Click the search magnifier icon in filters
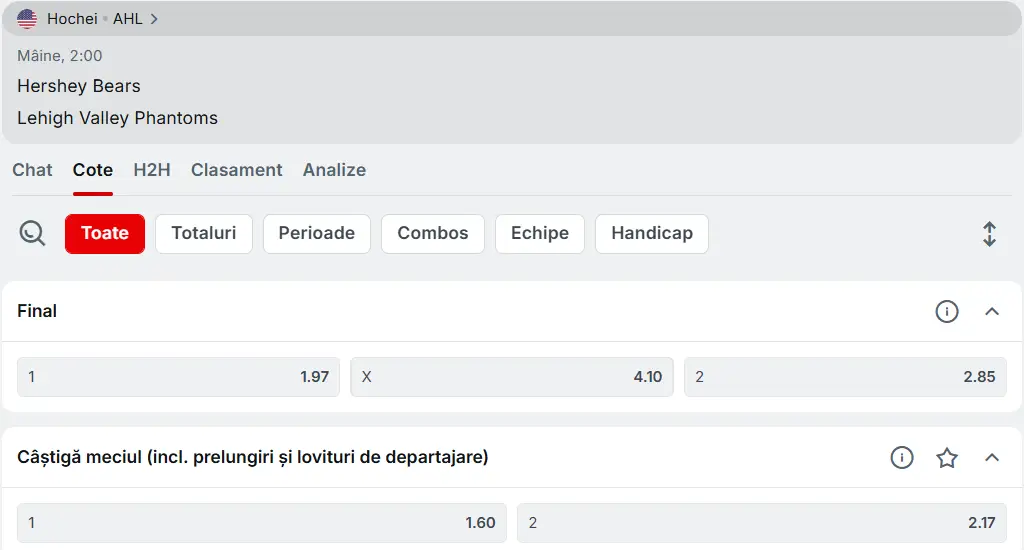 pos(32,234)
